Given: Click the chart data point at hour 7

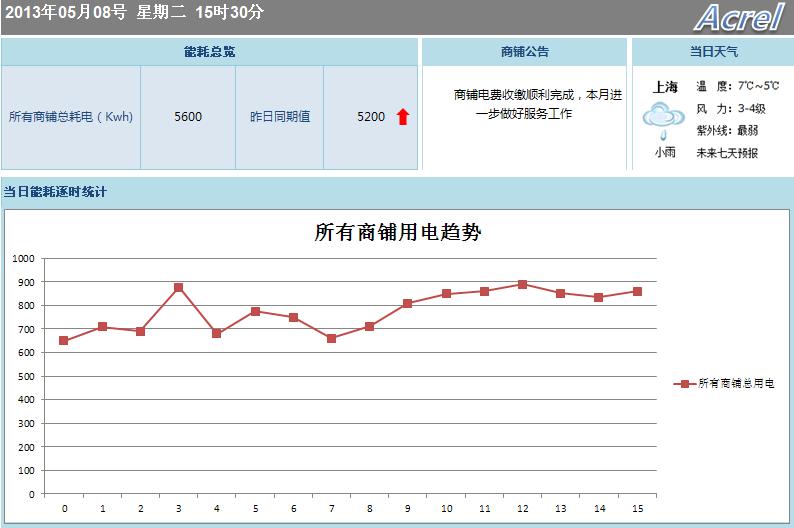Looking at the screenshot, I should 332,339.
